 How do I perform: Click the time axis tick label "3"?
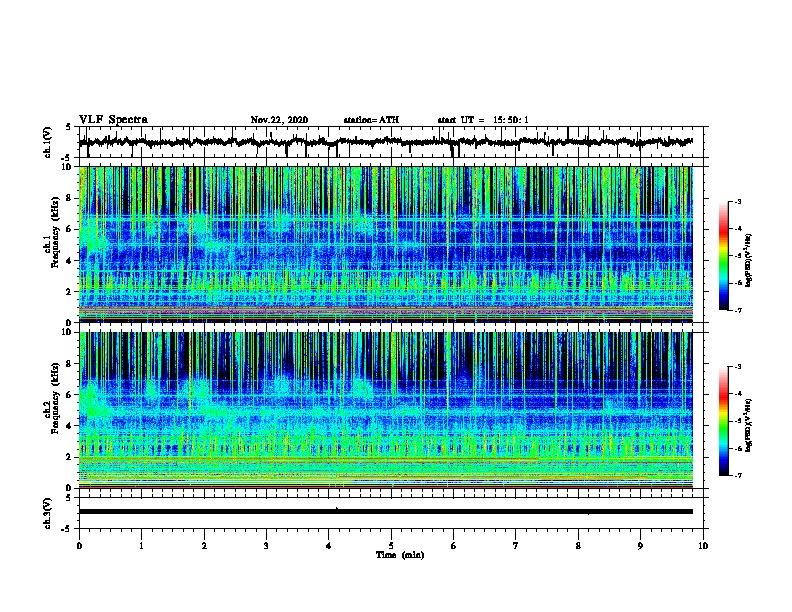tap(266, 546)
